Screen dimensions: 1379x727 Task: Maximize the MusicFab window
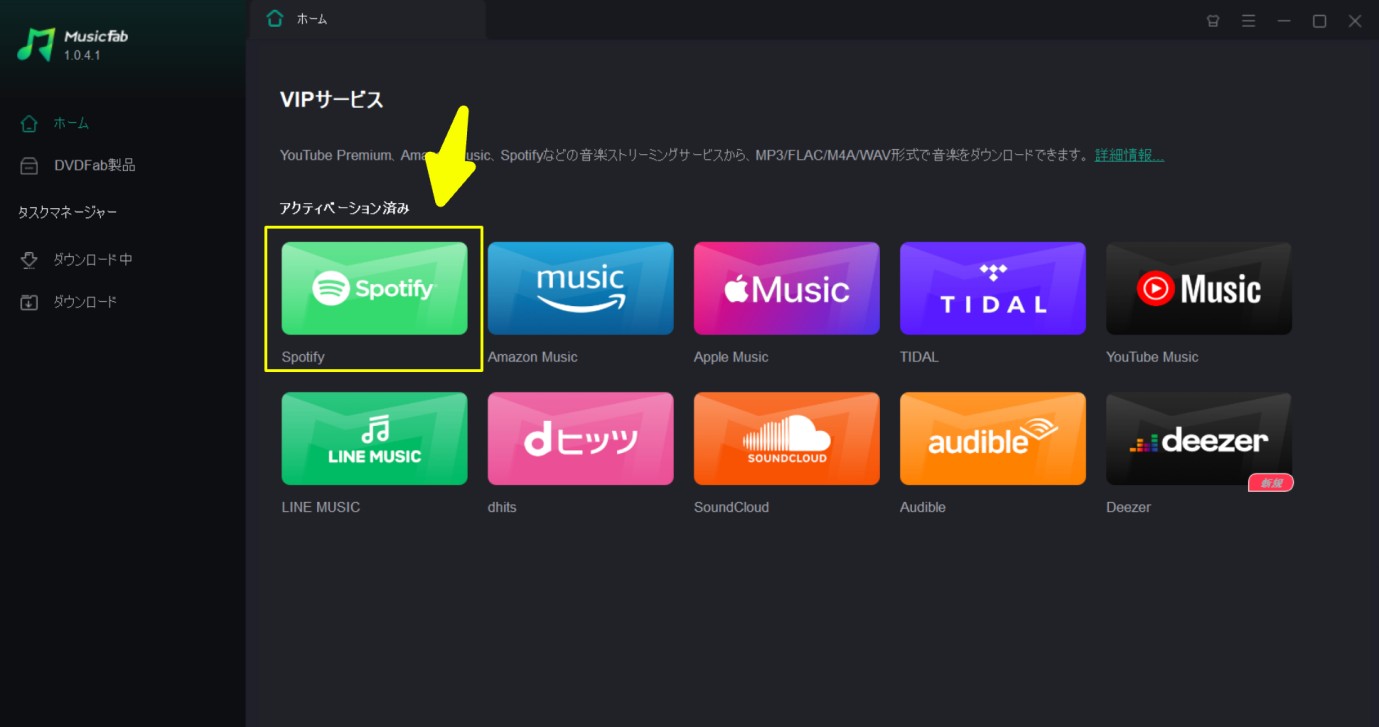pyautogui.click(x=1320, y=20)
